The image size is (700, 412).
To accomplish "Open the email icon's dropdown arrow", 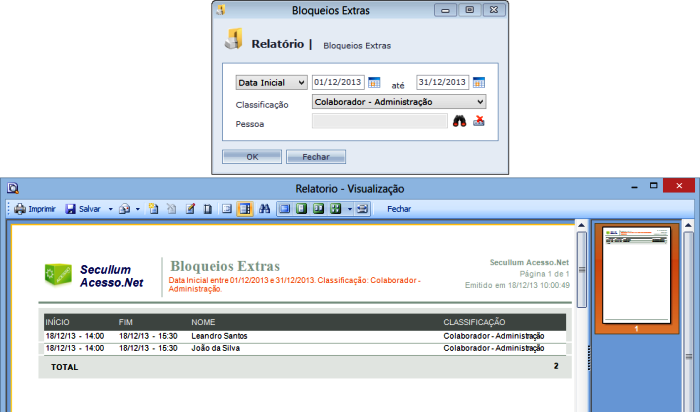I will click(138, 209).
